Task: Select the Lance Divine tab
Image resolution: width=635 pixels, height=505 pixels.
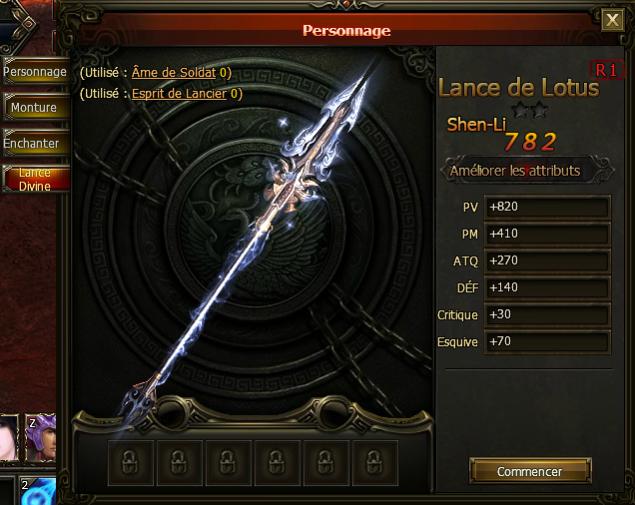Action: (35, 179)
